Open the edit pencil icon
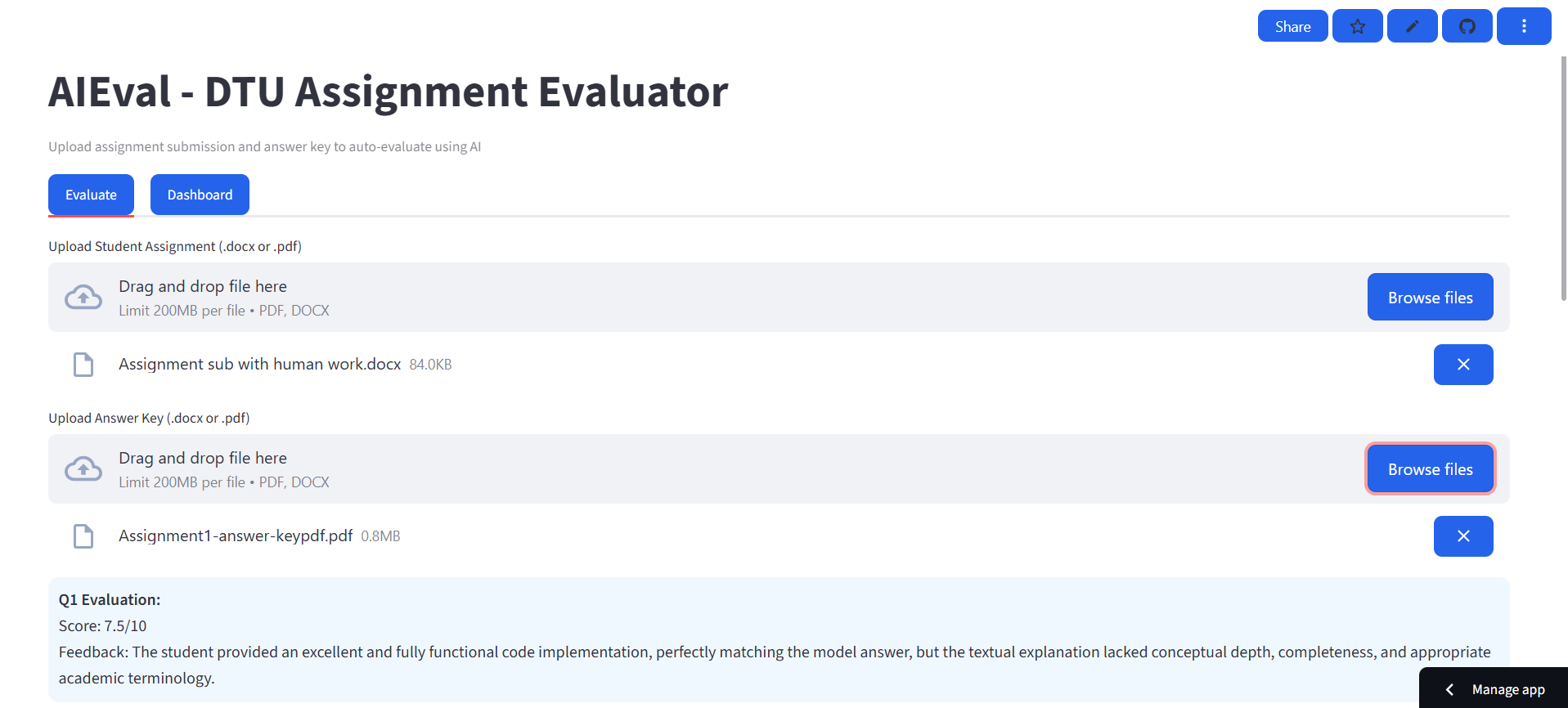Viewport: 1568px width, 708px height. [1413, 26]
